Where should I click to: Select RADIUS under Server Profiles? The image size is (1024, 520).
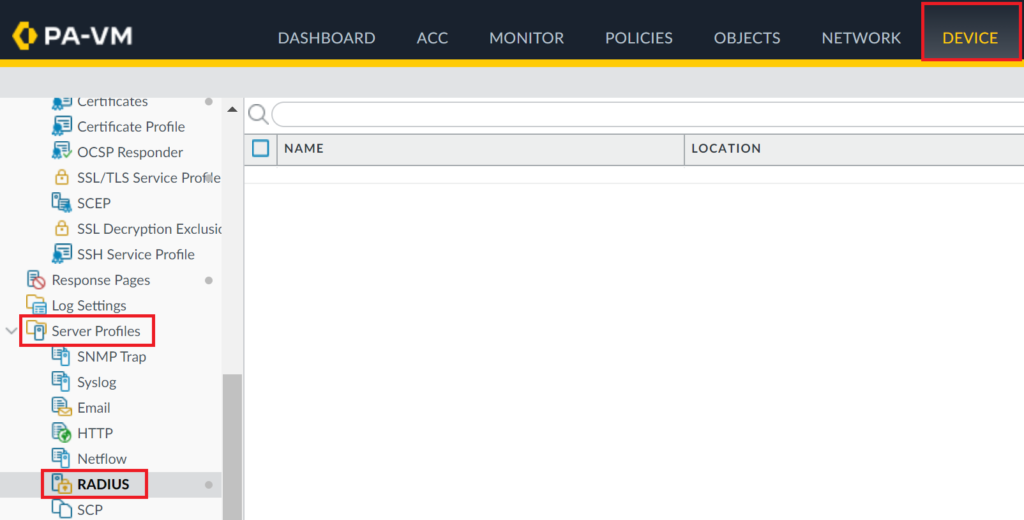(x=103, y=484)
